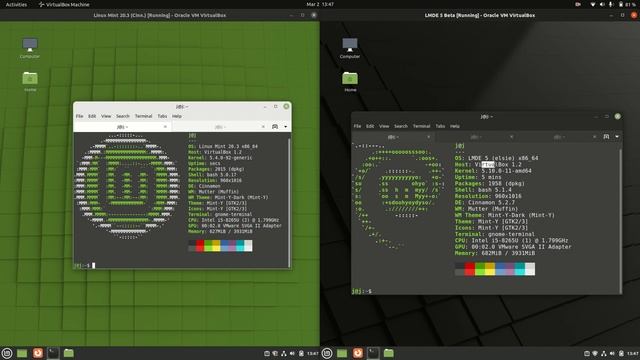Open update manager shield in LMDE tray
Image resolution: width=640 pixels, height=360 pixels.
595,353
